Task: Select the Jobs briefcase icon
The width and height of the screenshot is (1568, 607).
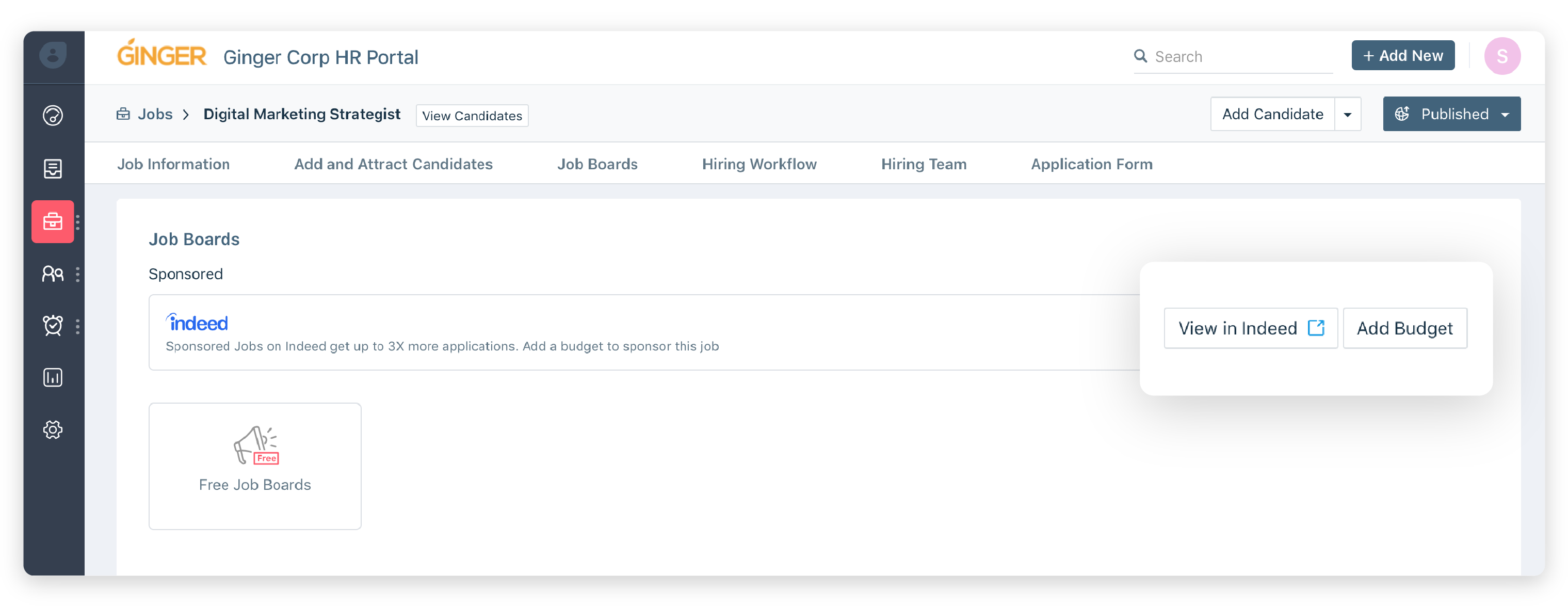Action: tap(53, 221)
